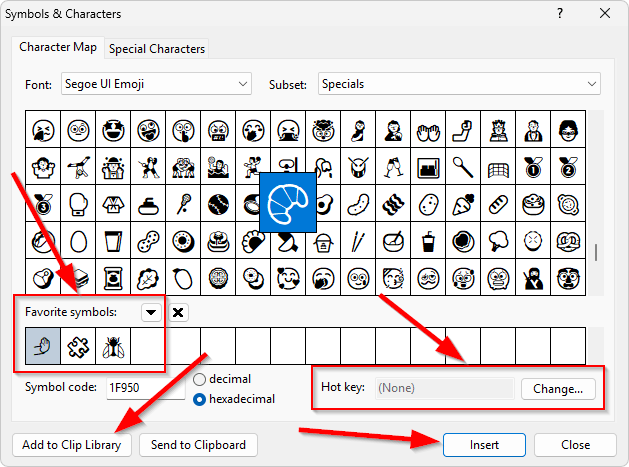Remove favorite with the X button
This screenshot has height=467, width=629.
click(x=178, y=312)
